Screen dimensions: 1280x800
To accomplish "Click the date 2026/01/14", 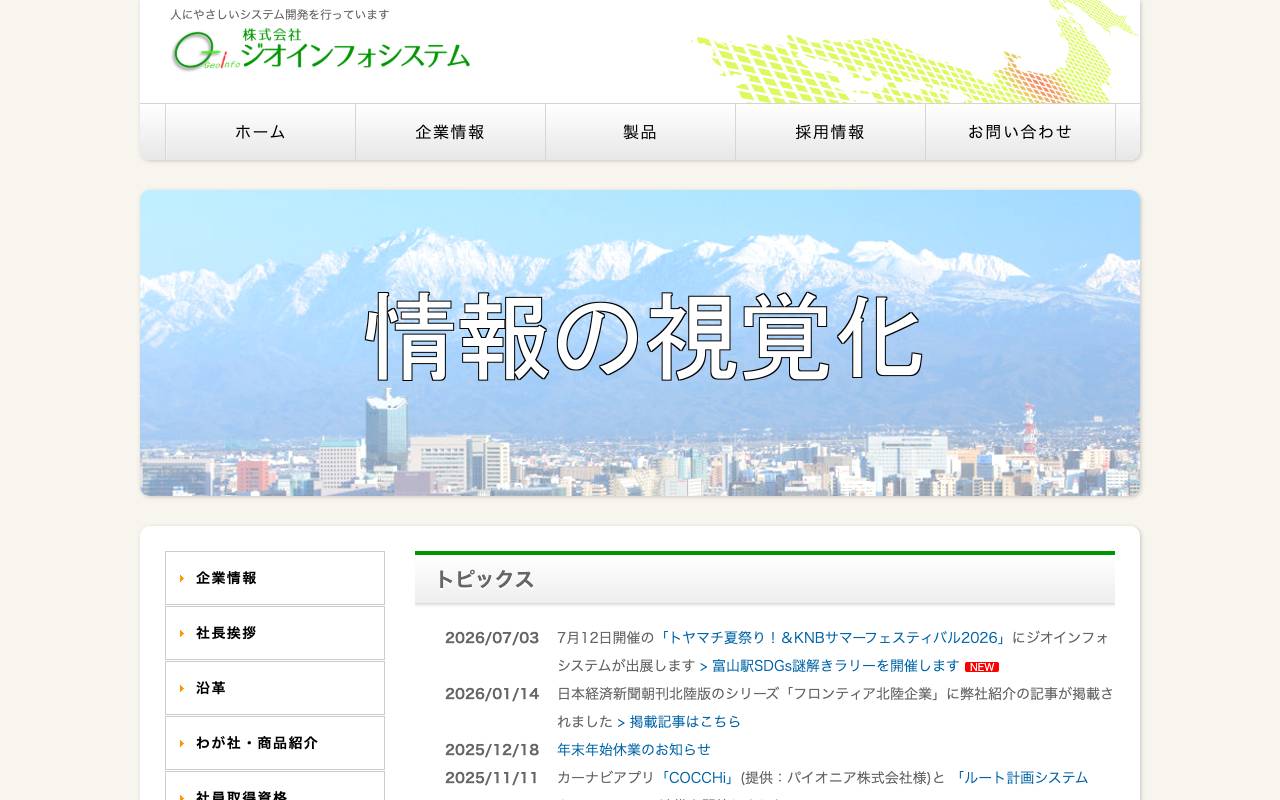I will (492, 694).
